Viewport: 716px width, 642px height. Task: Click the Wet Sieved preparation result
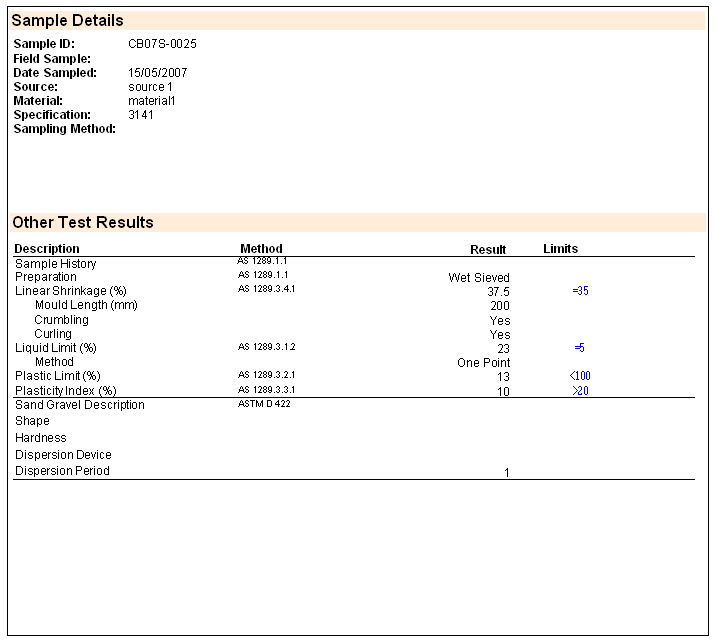tap(478, 278)
